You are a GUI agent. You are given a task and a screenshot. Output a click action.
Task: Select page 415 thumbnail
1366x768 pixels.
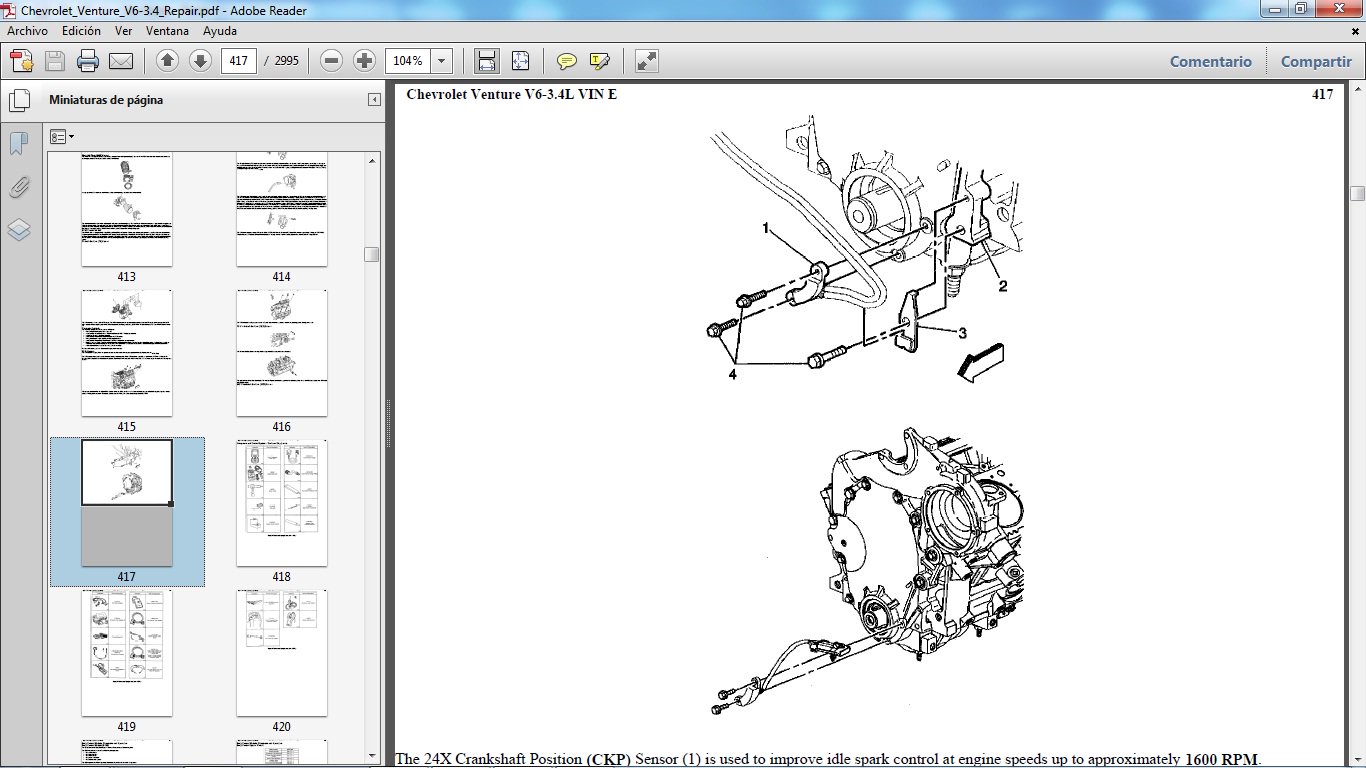point(127,353)
